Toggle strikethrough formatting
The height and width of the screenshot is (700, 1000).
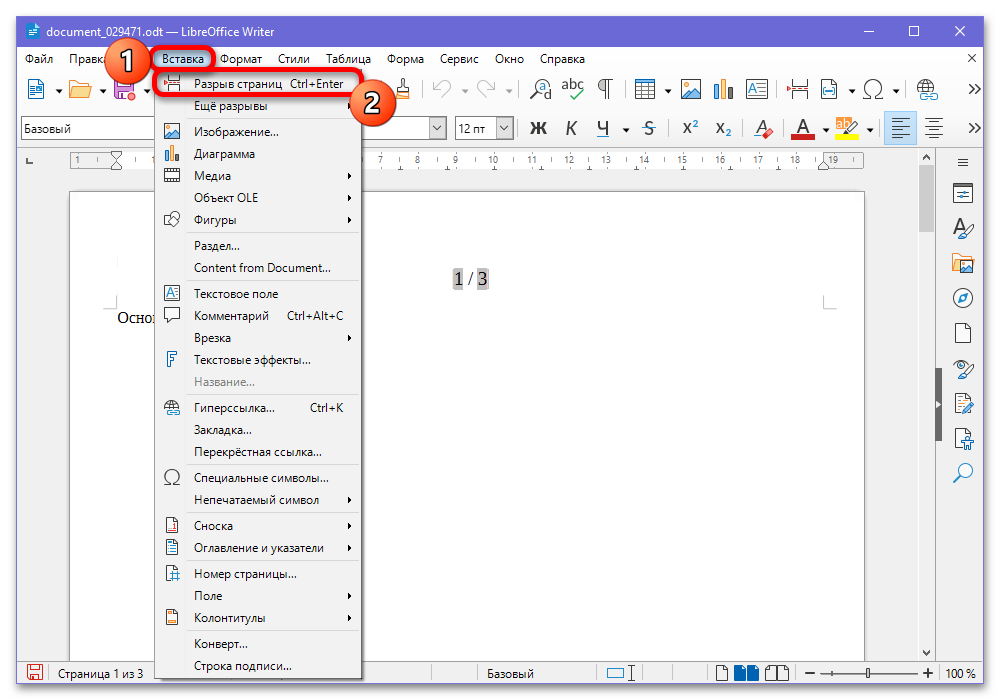[x=649, y=129]
